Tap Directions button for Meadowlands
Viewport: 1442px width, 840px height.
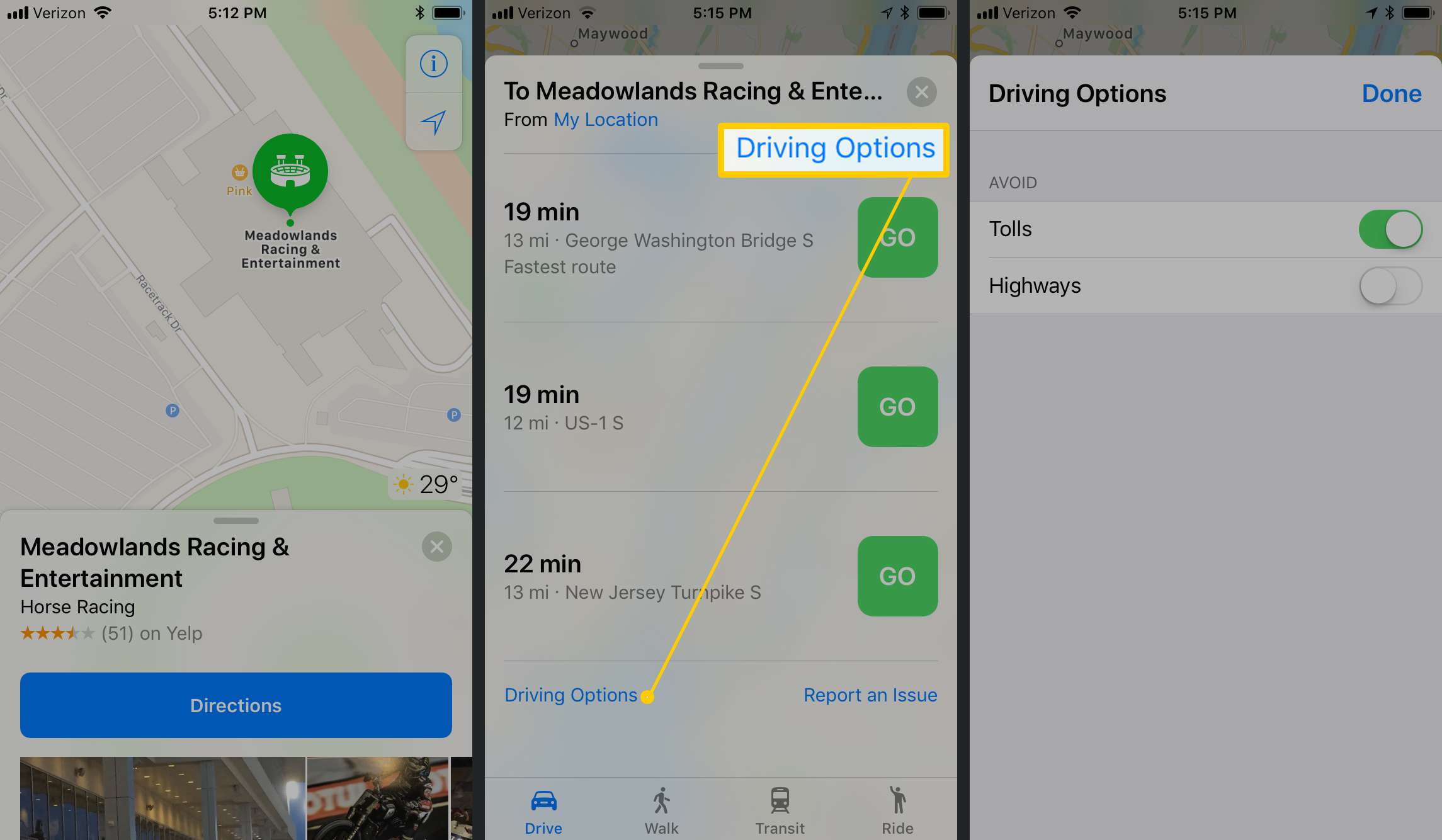(235, 705)
